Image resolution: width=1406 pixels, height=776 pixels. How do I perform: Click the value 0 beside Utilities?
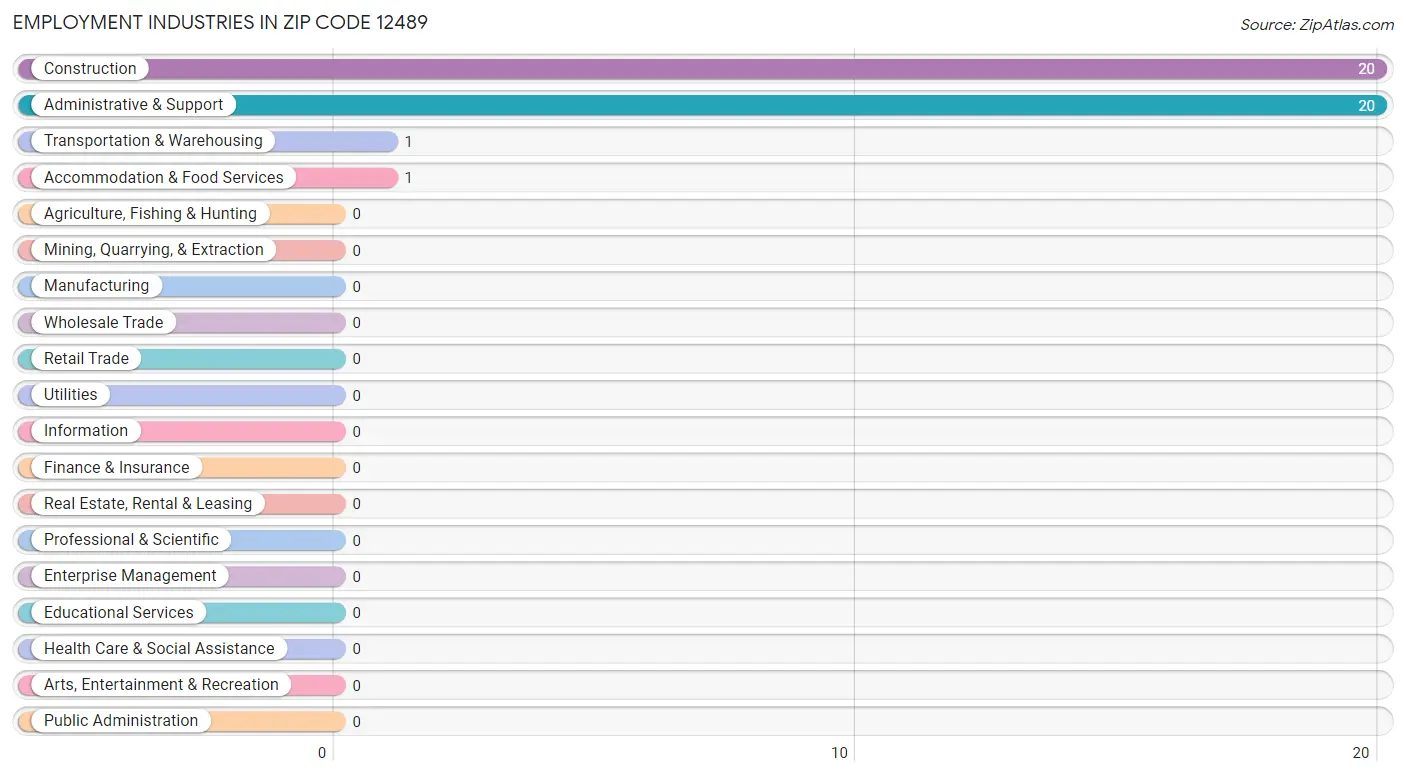coord(356,396)
